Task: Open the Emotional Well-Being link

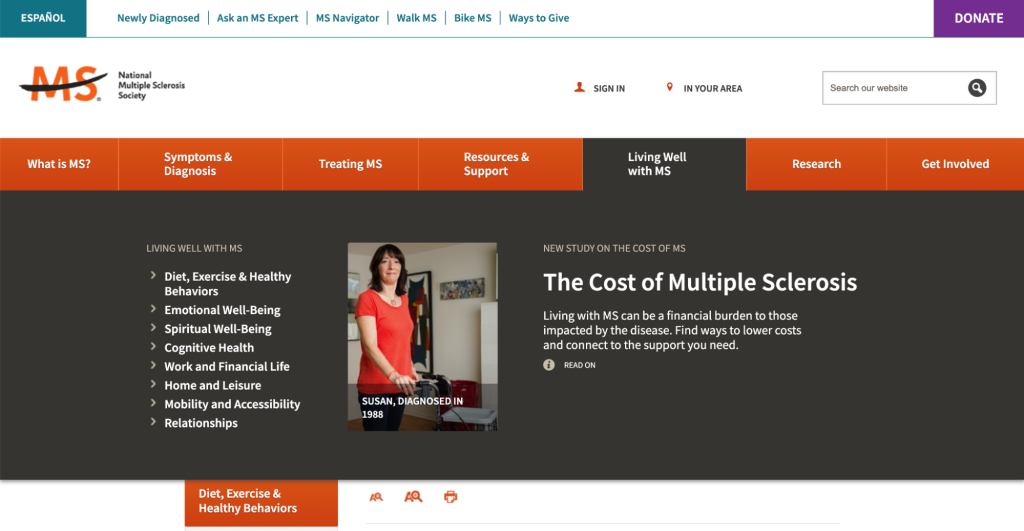Action: click(222, 310)
